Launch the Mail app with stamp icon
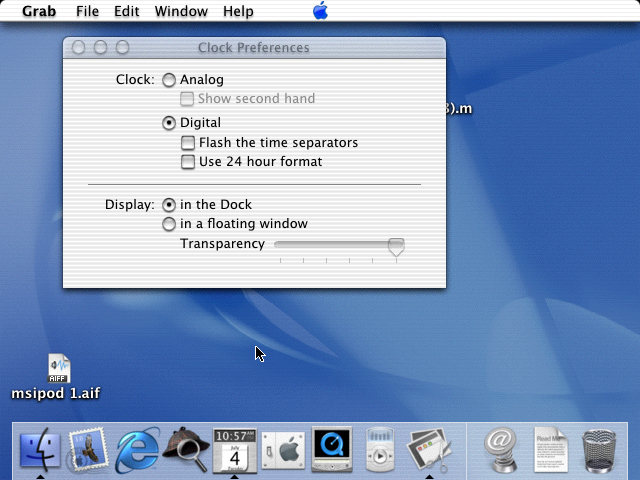Viewport: 640px width, 480px height. 88,450
